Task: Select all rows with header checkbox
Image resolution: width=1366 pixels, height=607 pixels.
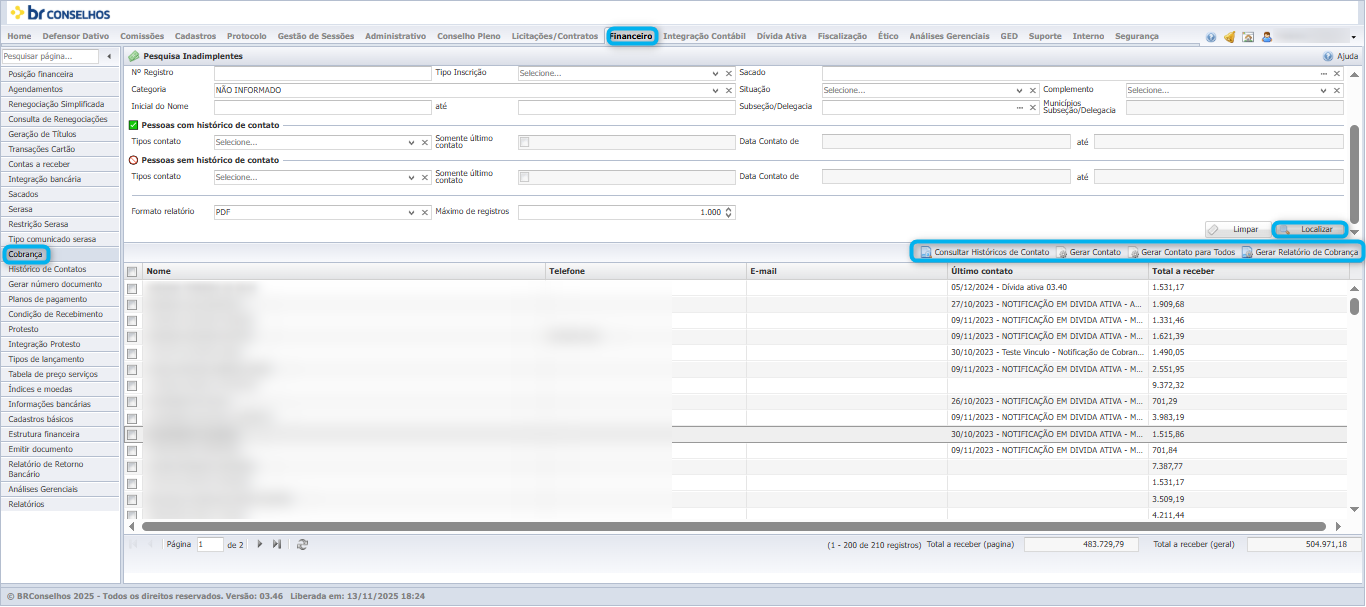Action: pyautogui.click(x=132, y=271)
